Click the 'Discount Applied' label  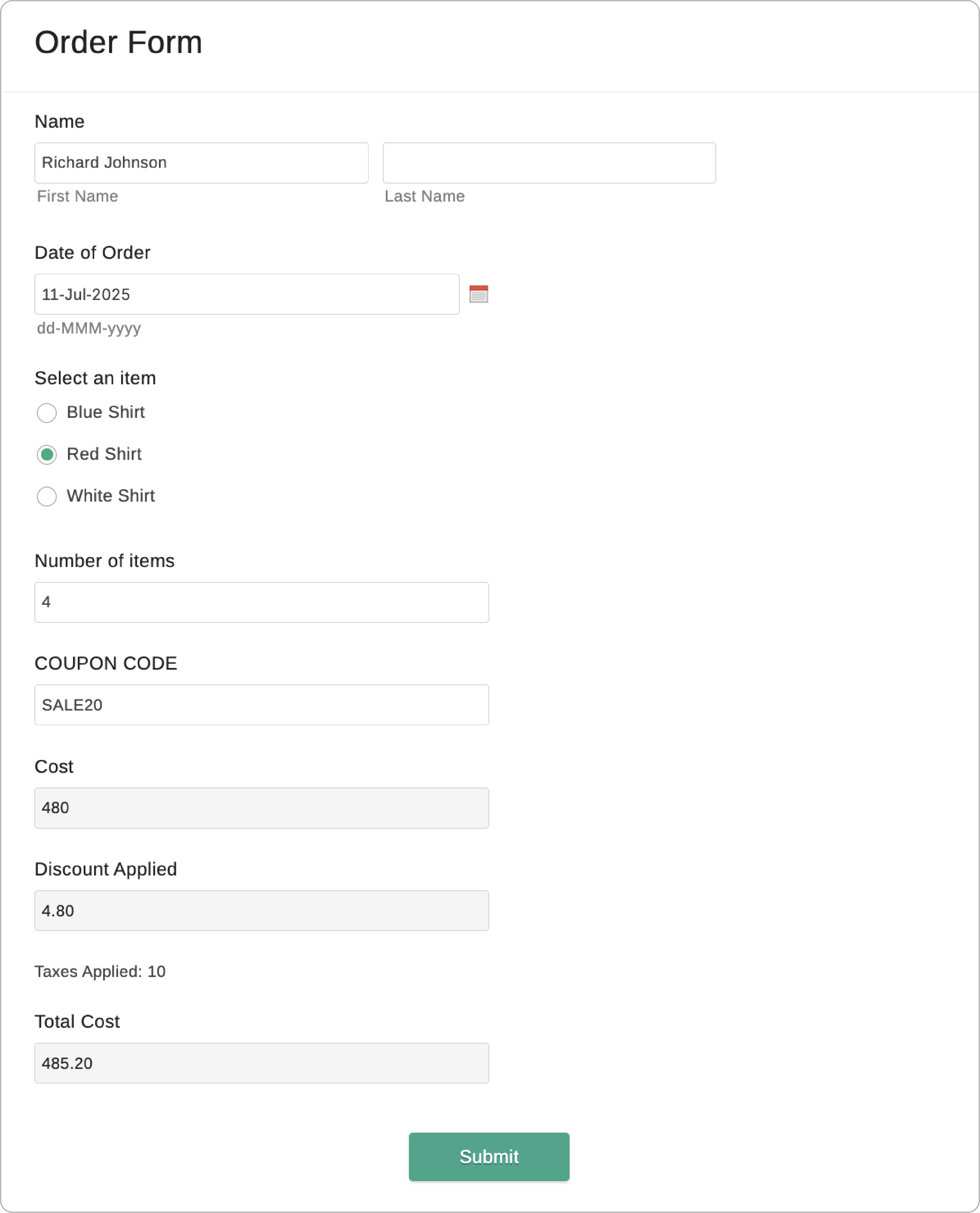click(x=106, y=869)
